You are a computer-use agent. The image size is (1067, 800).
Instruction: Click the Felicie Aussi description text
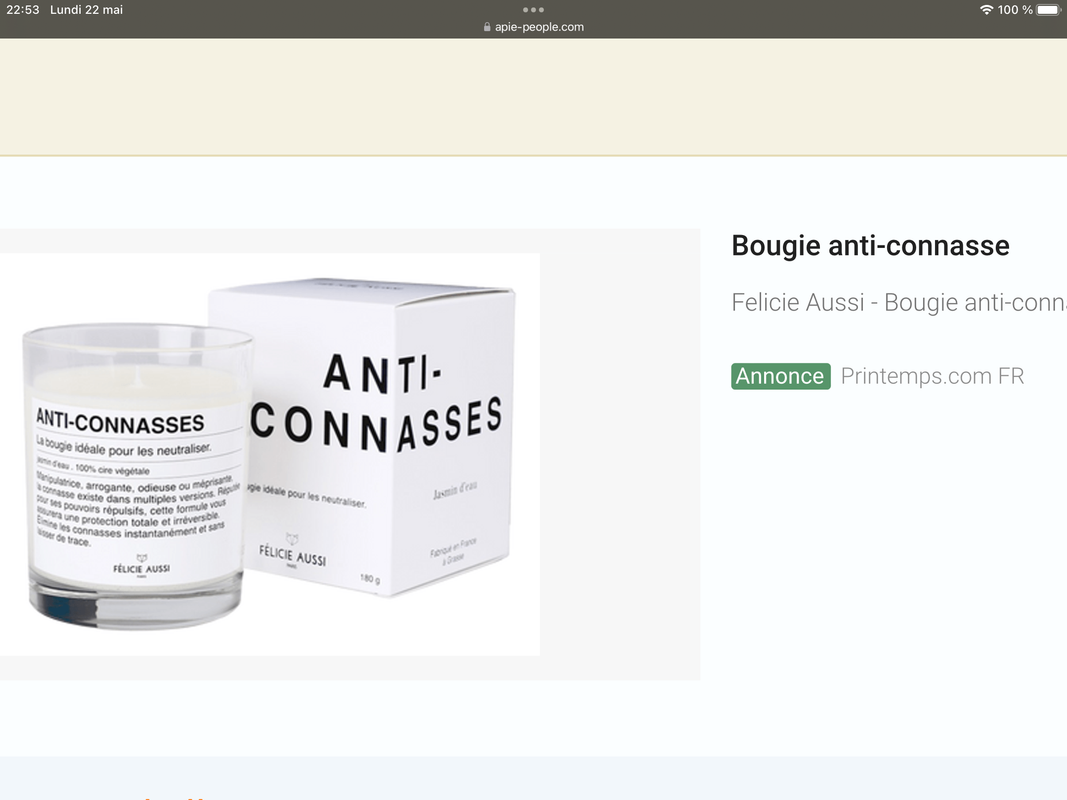coord(899,302)
